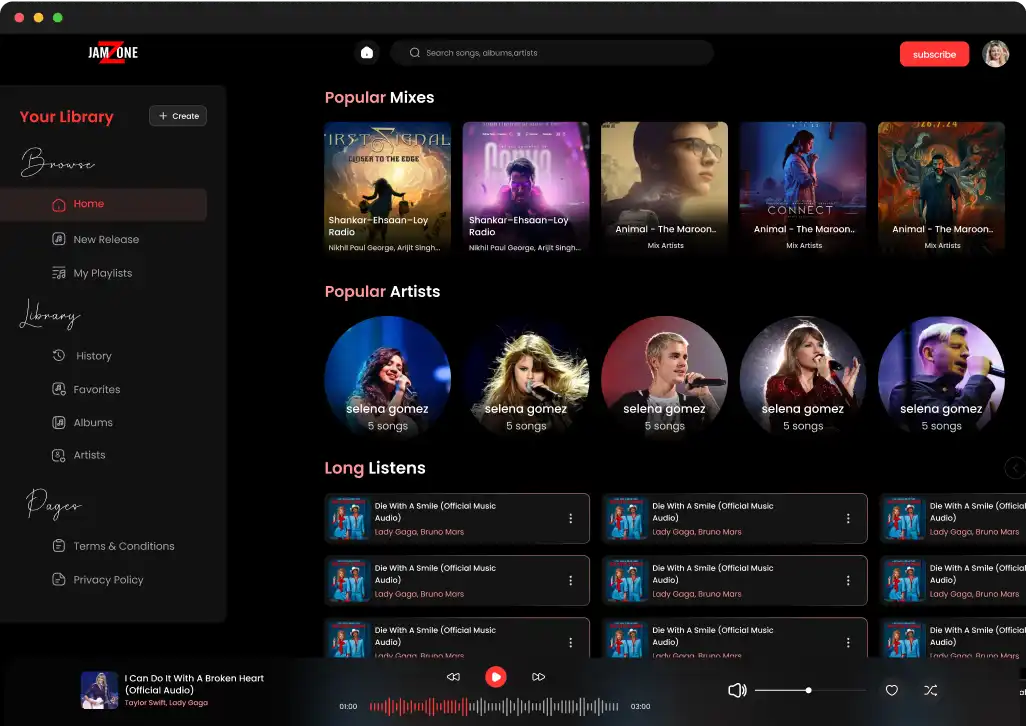The height and width of the screenshot is (726, 1026).
Task: Go to Favorites
Action: 97,389
